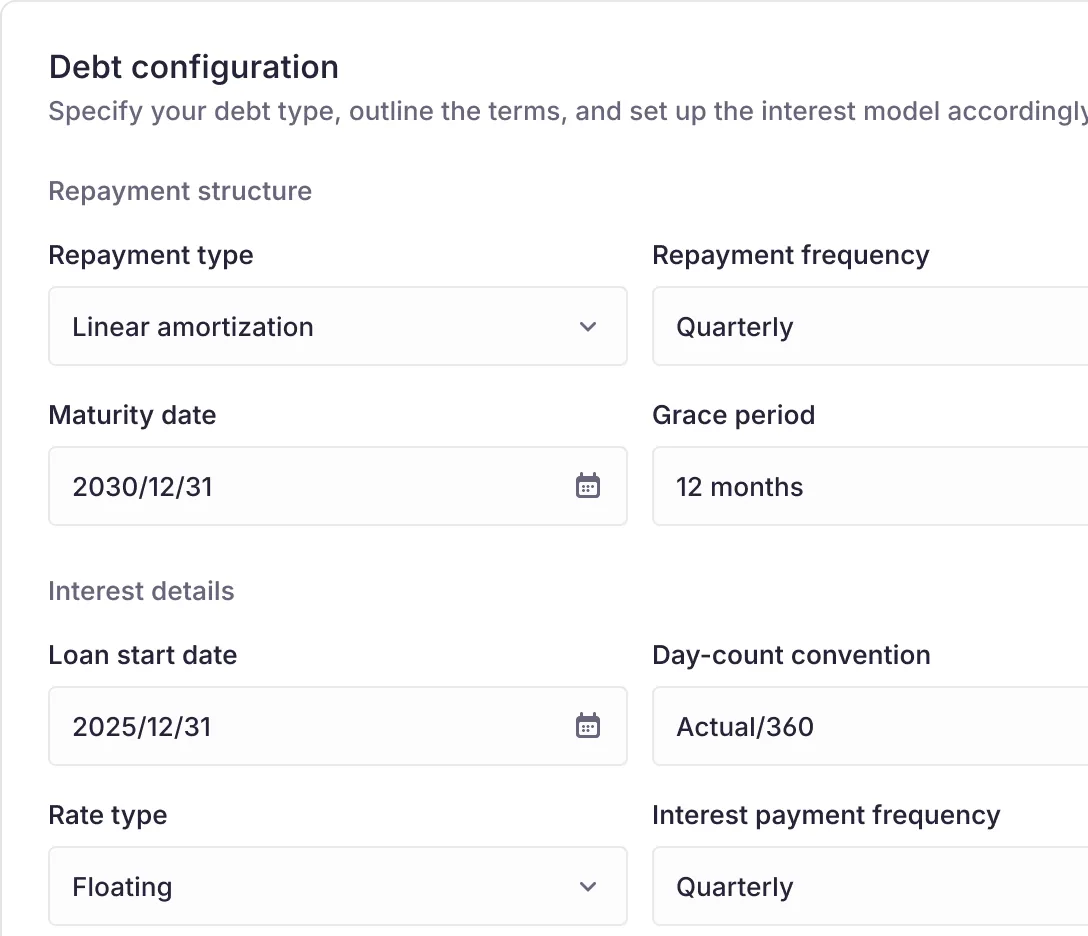Expand the Floating rate type dropdown
This screenshot has width=1088, height=936.
[x=320, y=887]
